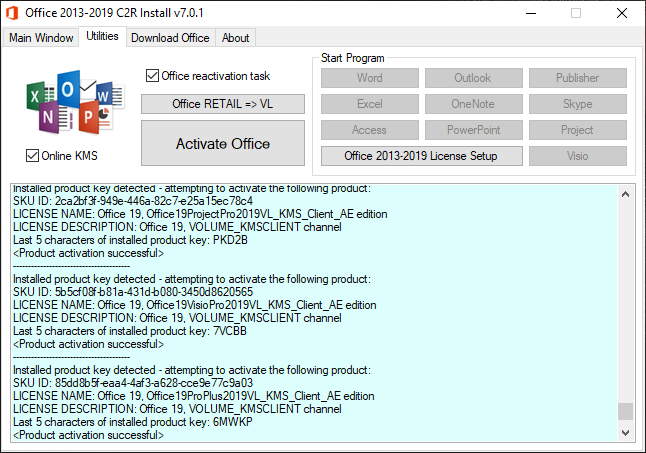646x453 pixels.
Task: Open the Download Office tab
Action: point(170,38)
